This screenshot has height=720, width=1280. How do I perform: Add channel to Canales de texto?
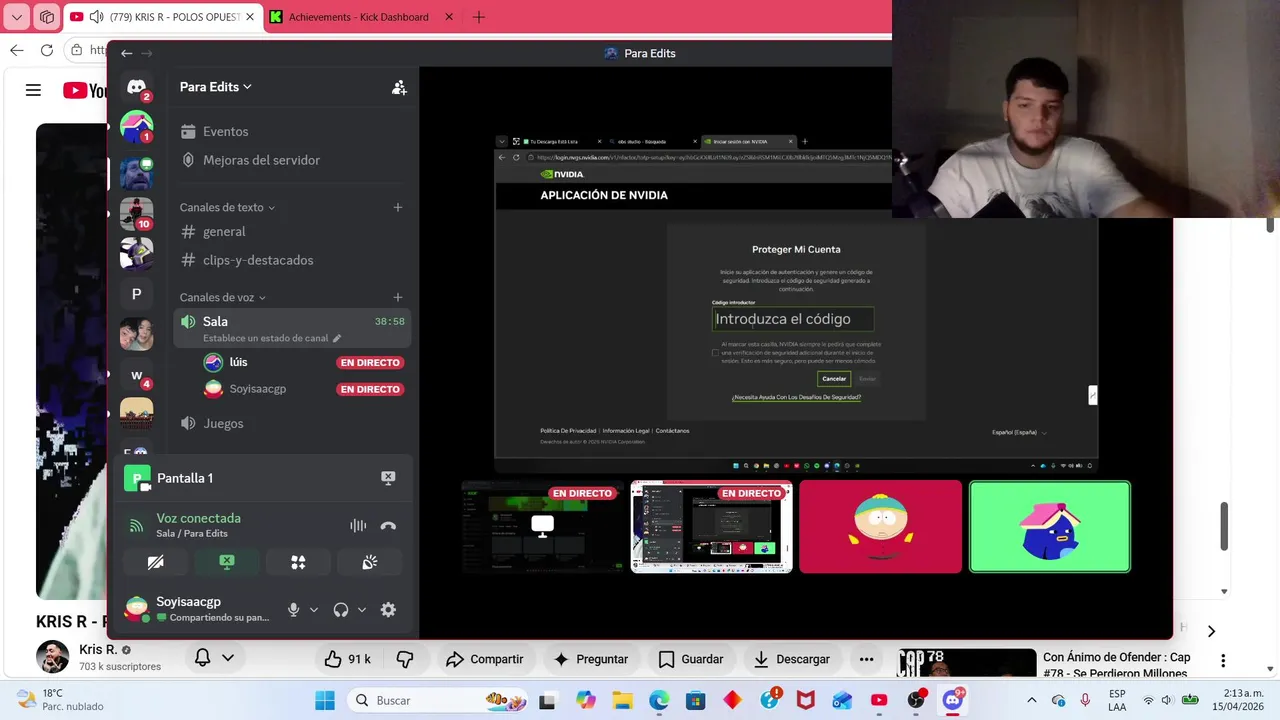(x=398, y=207)
